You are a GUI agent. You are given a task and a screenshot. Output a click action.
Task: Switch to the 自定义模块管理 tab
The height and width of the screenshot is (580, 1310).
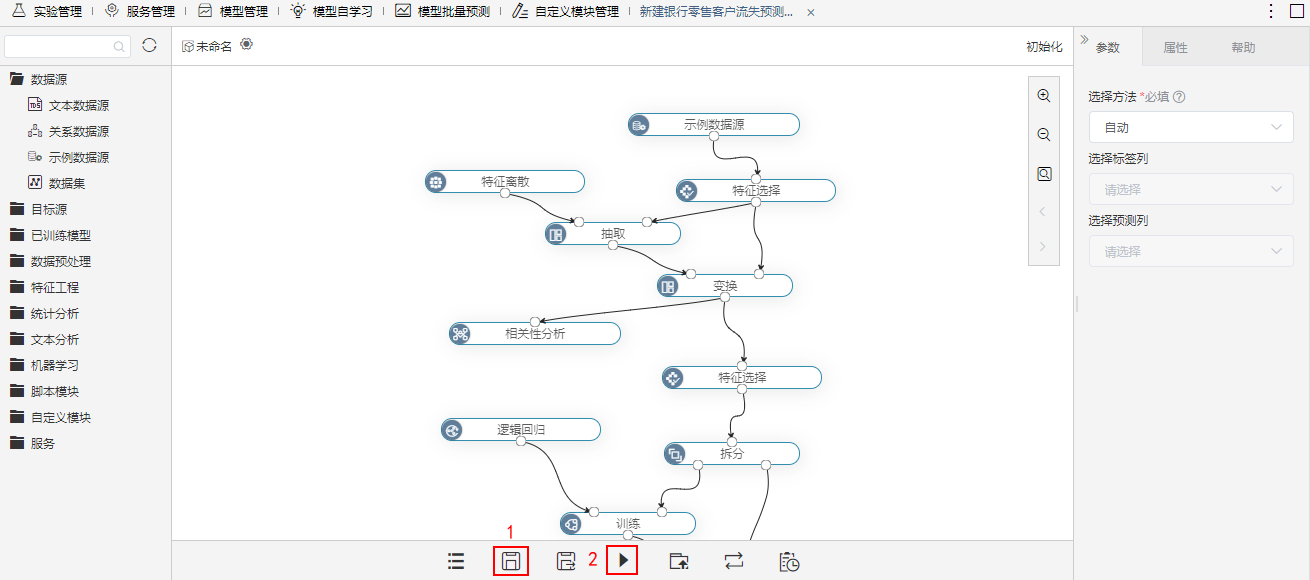point(564,12)
